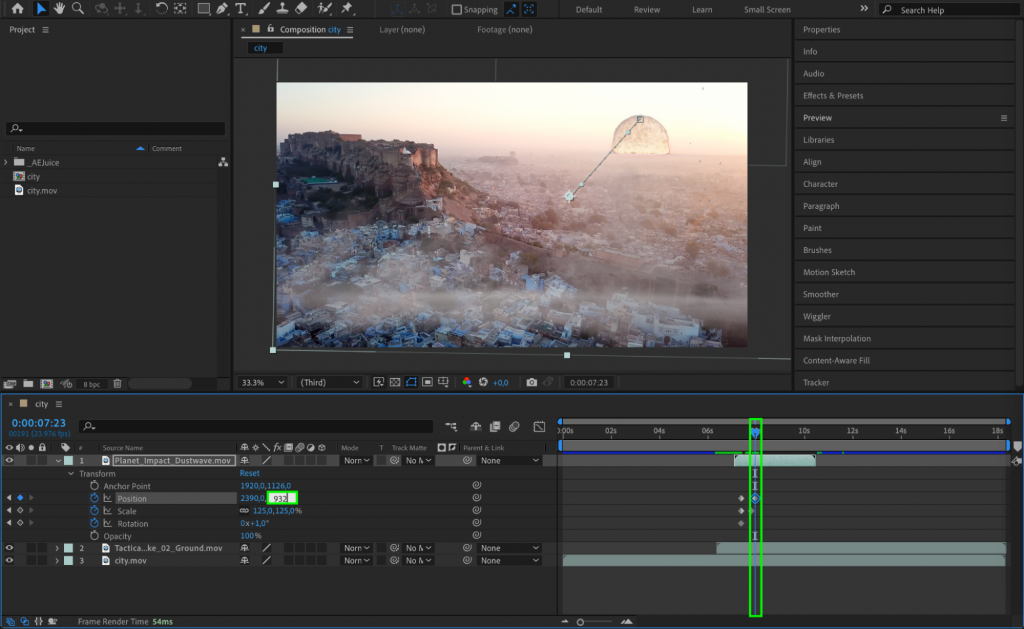This screenshot has height=629, width=1024.
Task: Lock the Planet_Impact_Dustwave.mov layer
Action: (x=42, y=460)
